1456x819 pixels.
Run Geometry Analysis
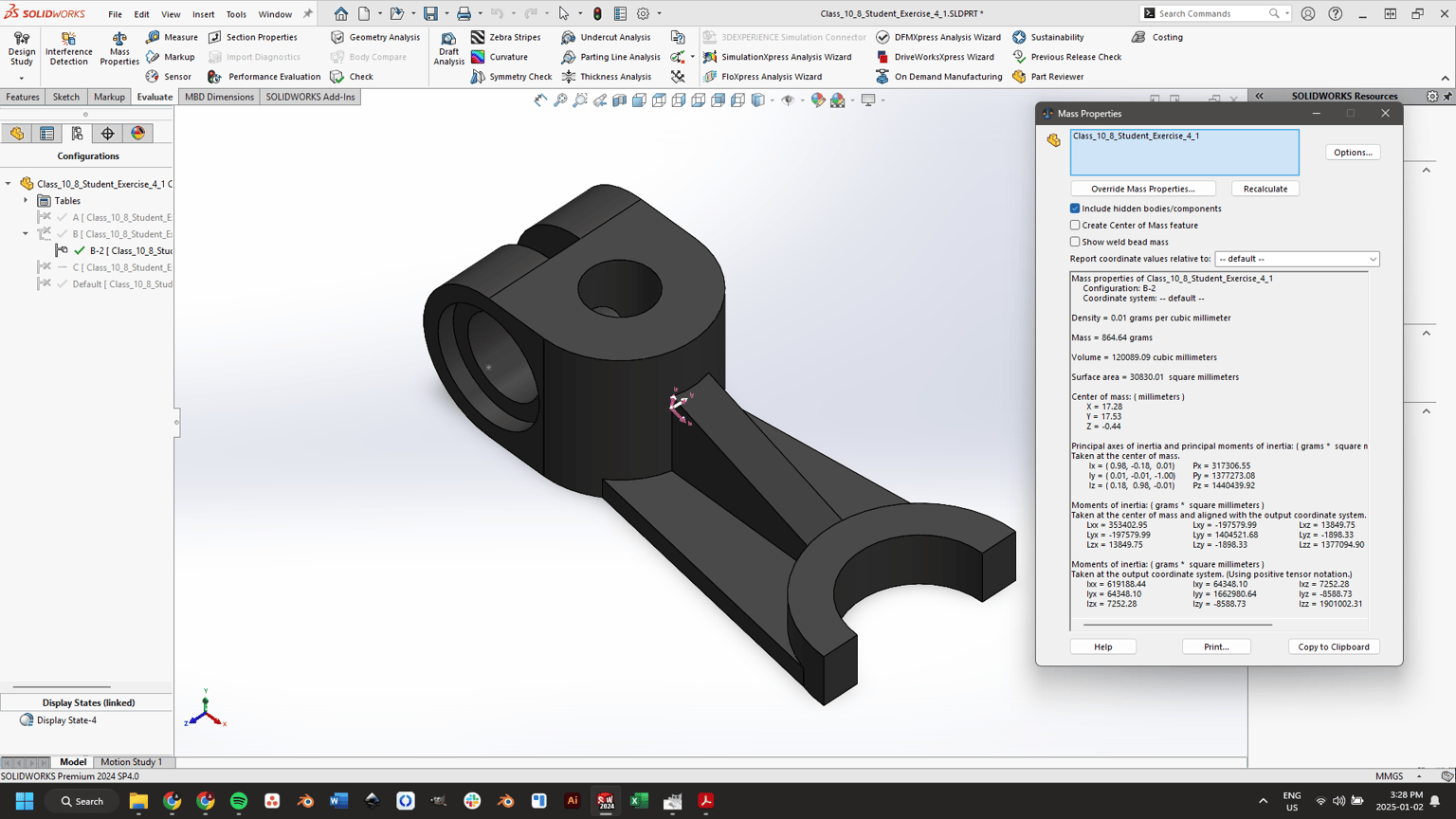(374, 37)
